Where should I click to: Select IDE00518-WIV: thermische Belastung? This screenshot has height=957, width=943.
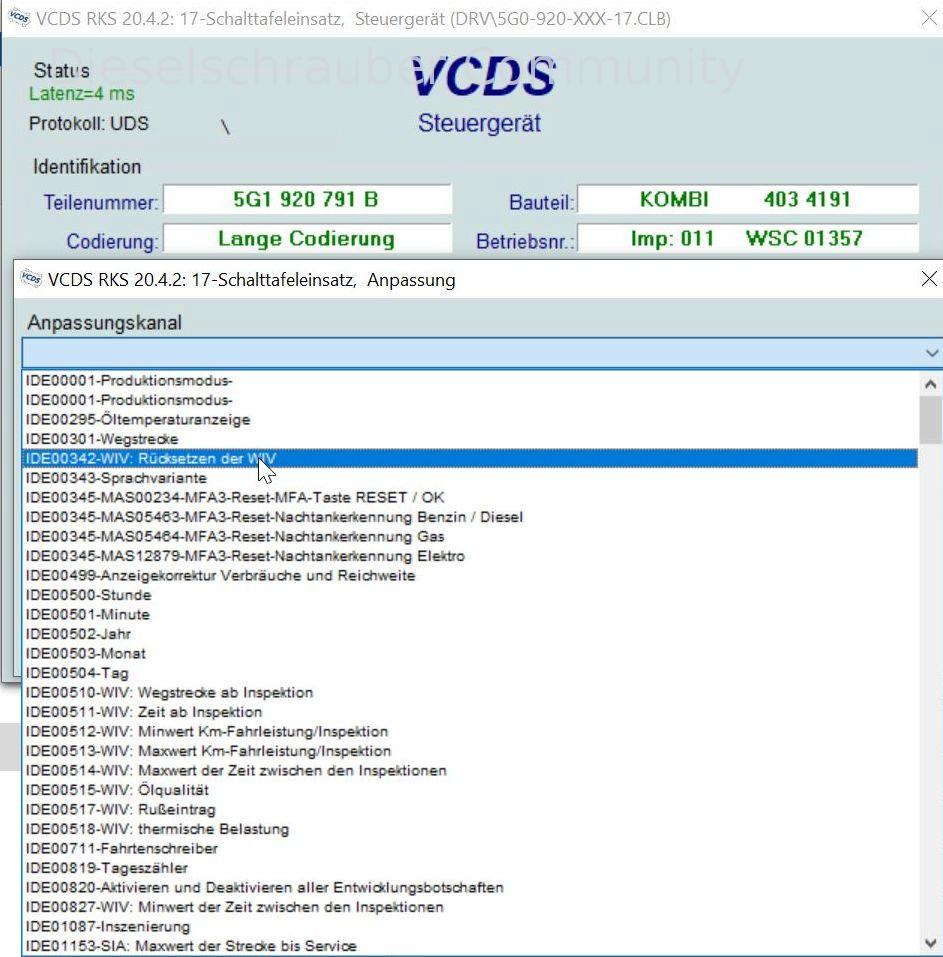pyautogui.click(x=470, y=829)
